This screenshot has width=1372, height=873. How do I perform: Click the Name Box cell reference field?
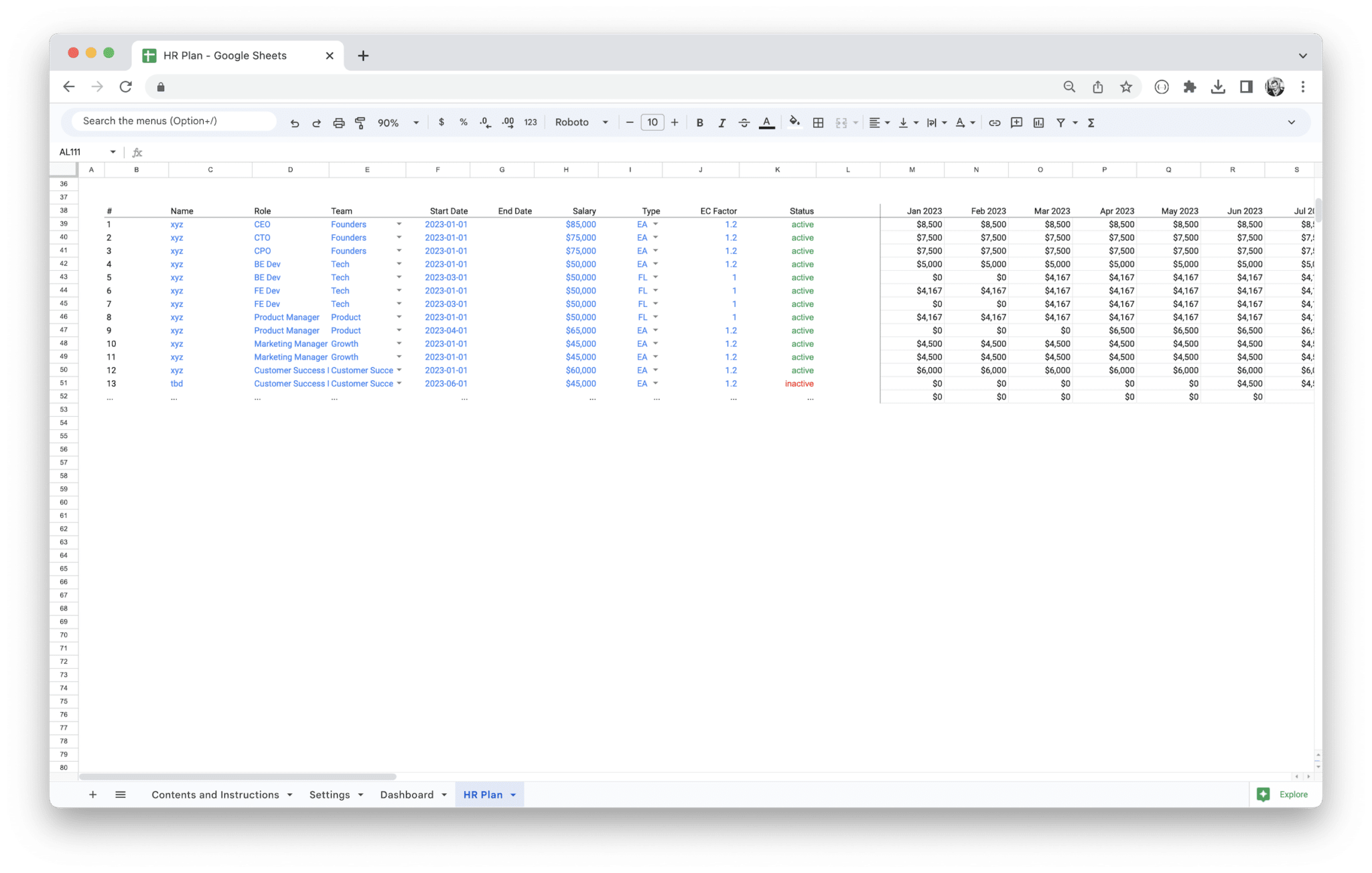pyautogui.click(x=74, y=151)
